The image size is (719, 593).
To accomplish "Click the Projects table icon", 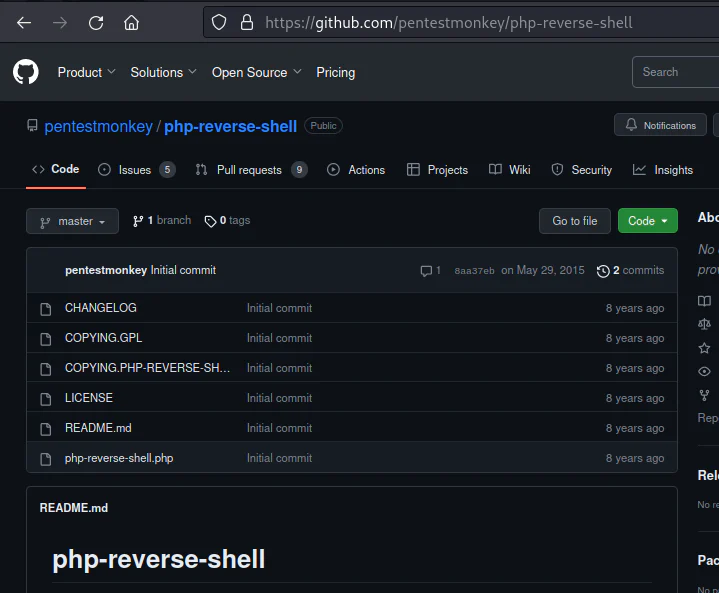I will click(x=413, y=170).
